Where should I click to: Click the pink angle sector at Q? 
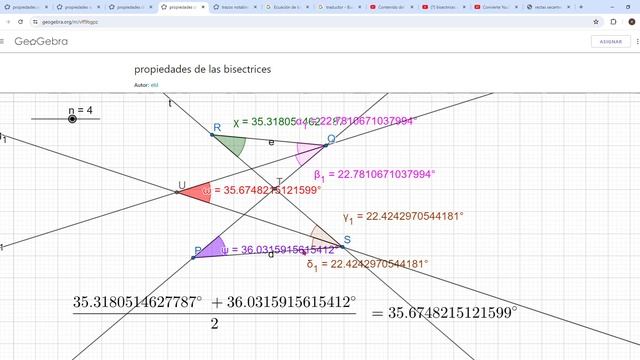308,152
